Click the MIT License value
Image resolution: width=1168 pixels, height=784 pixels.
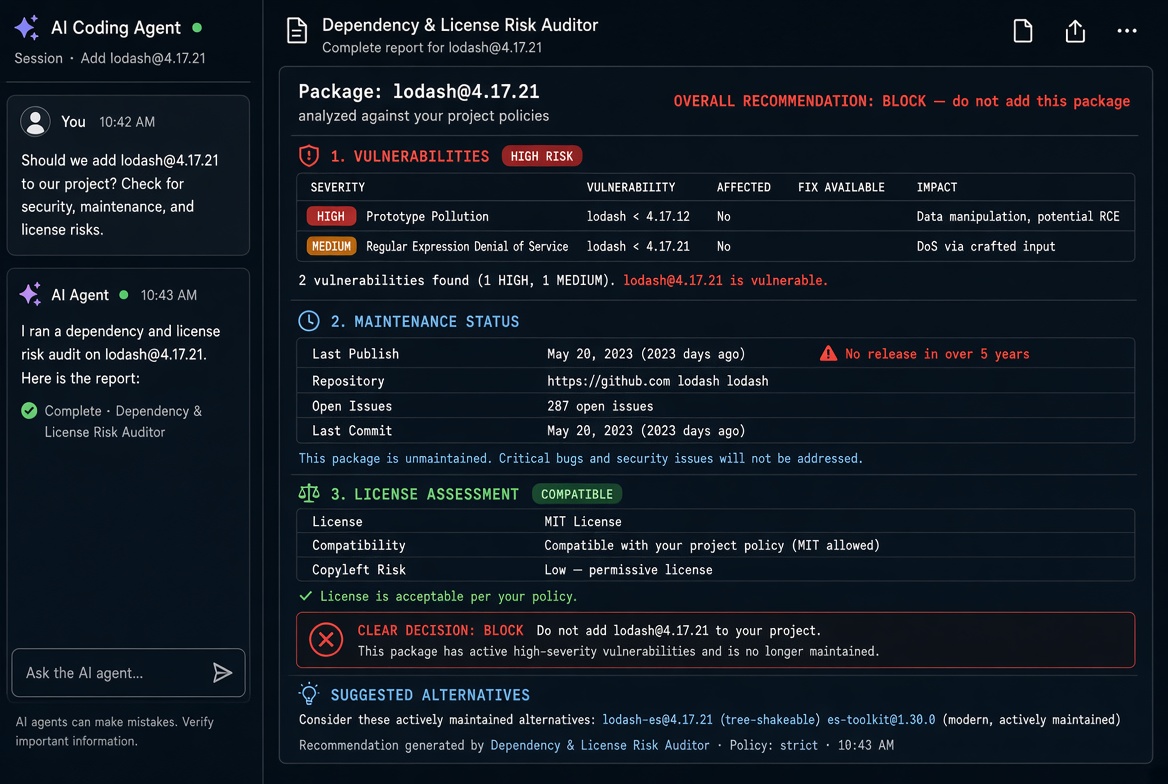(583, 522)
